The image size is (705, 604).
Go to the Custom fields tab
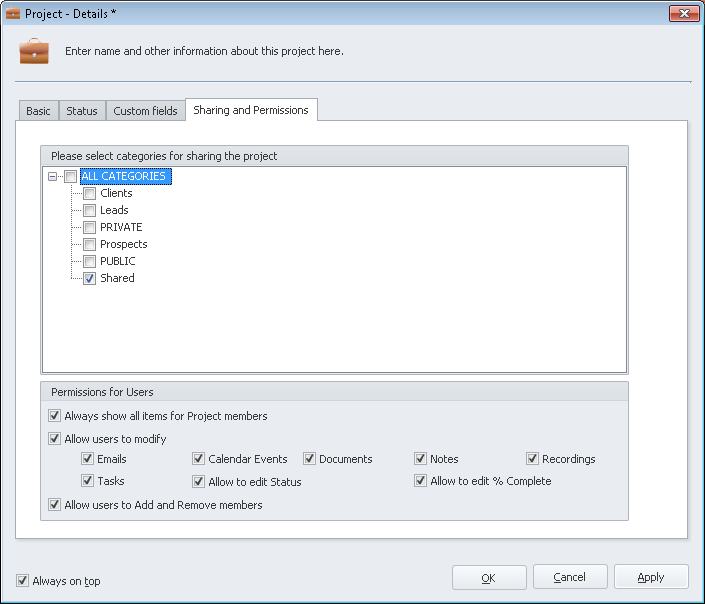pos(145,111)
